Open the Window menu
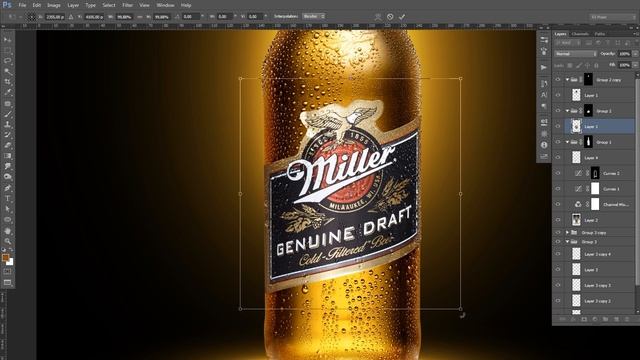This screenshot has height=360, width=640. coord(165,5)
